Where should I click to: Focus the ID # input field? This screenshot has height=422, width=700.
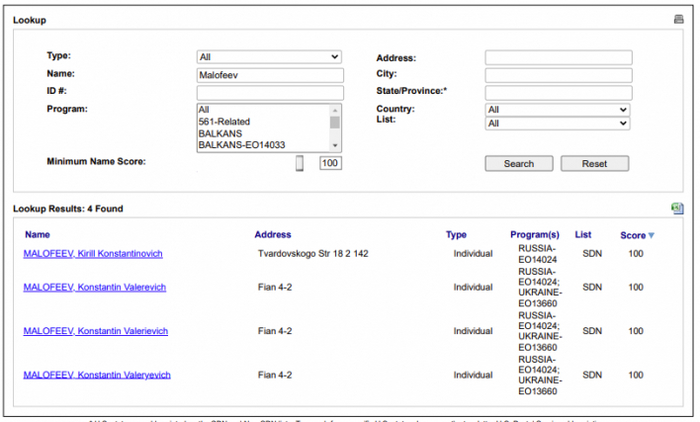pyautogui.click(x=270, y=93)
